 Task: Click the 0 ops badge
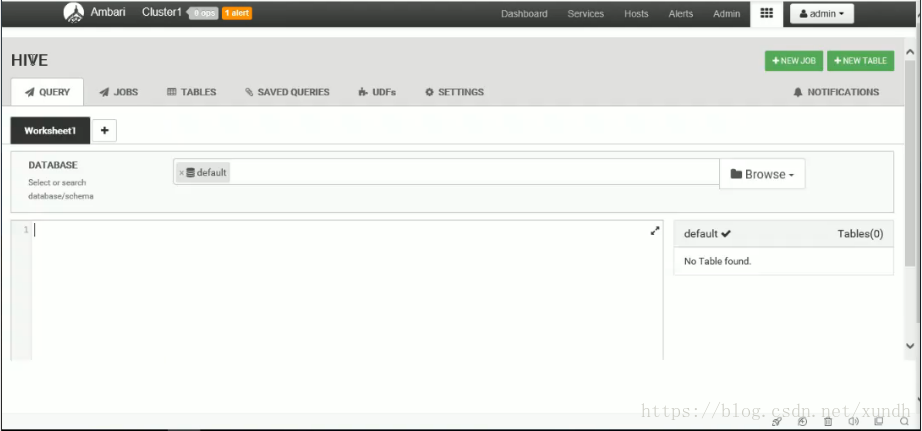(203, 13)
